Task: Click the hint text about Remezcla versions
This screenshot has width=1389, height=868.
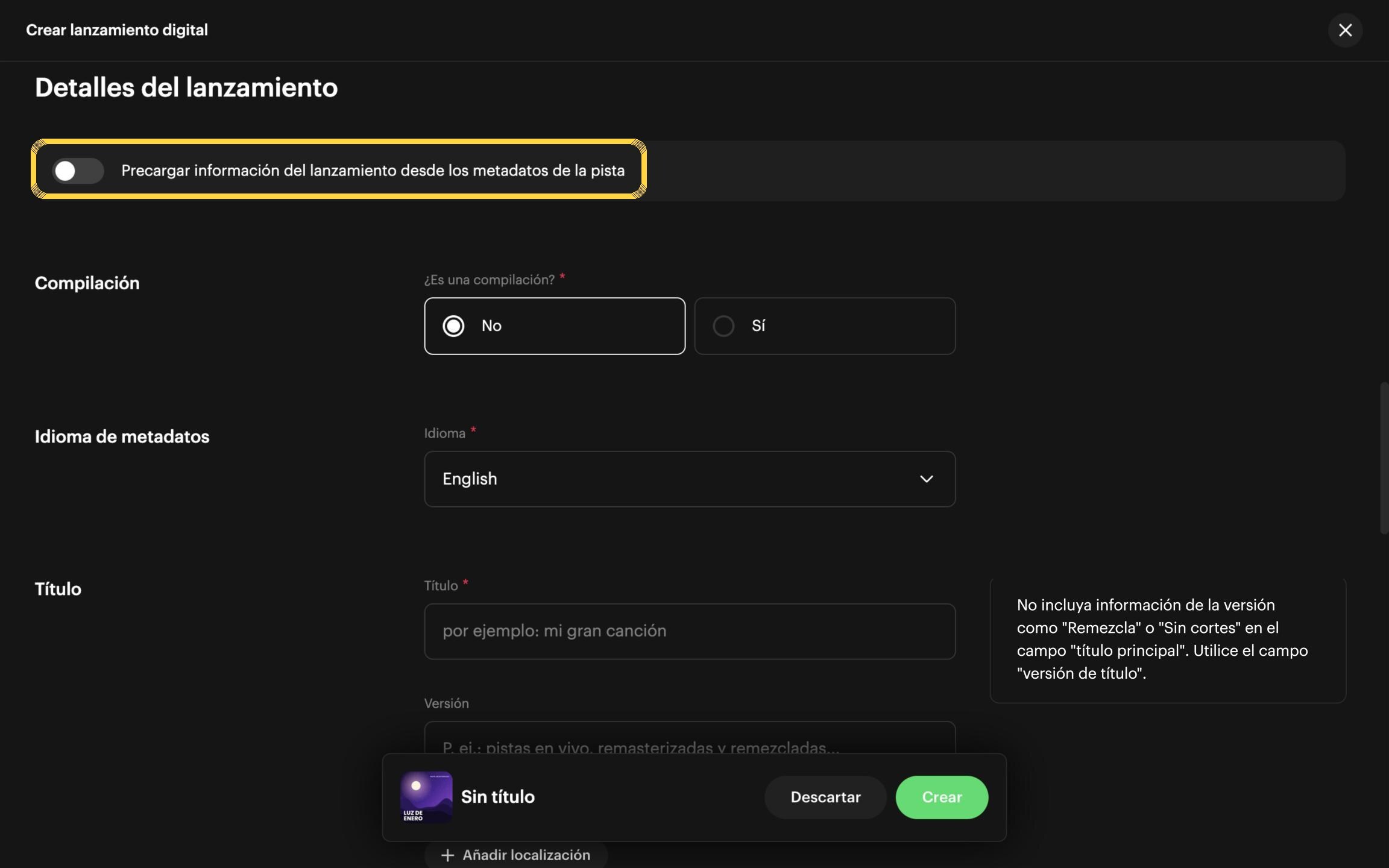Action: click(1162, 639)
